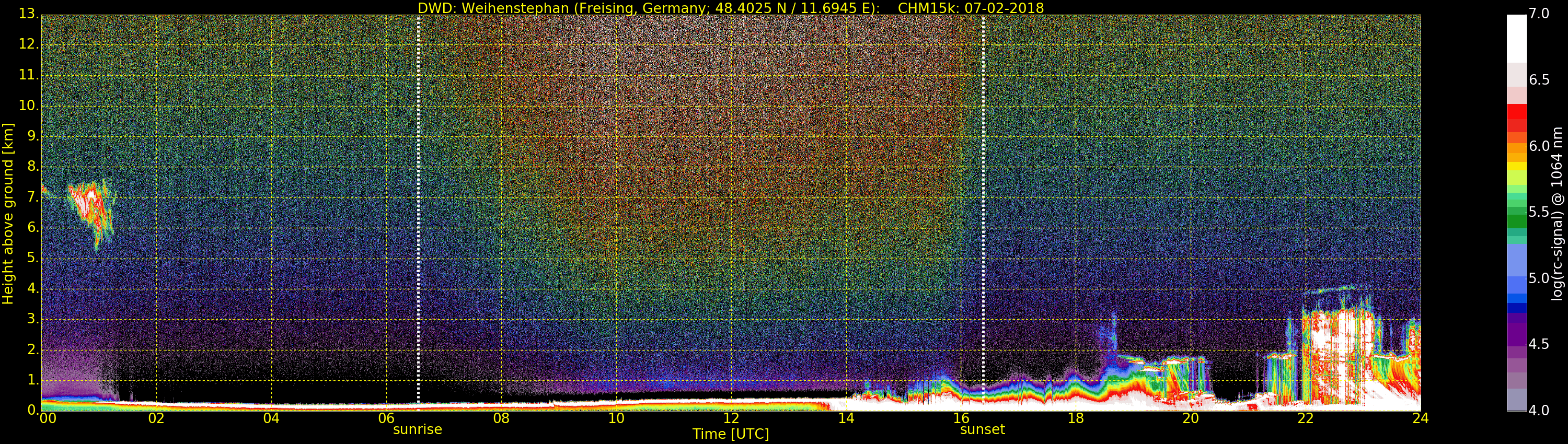Click the "14" tick on the time axis
The image size is (1568, 444).
pyautogui.click(x=846, y=418)
